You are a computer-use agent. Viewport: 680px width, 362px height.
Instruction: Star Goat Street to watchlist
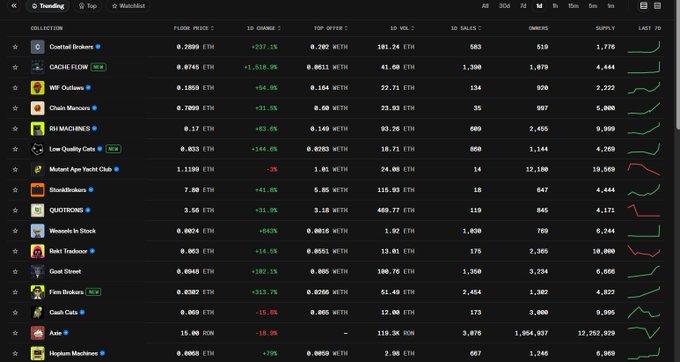tap(15, 272)
